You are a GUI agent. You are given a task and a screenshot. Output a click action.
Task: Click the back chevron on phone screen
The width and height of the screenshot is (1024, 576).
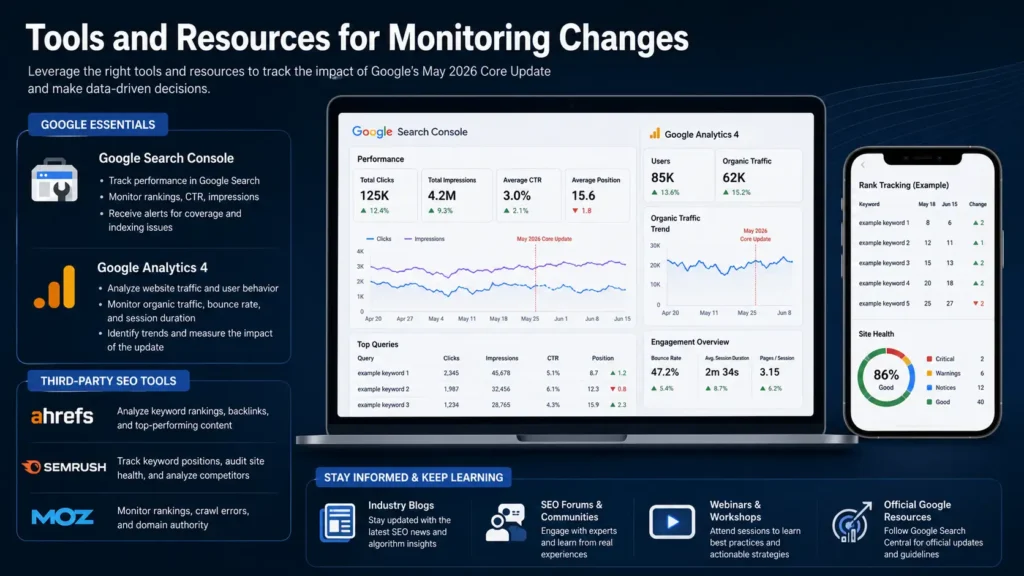(x=863, y=165)
